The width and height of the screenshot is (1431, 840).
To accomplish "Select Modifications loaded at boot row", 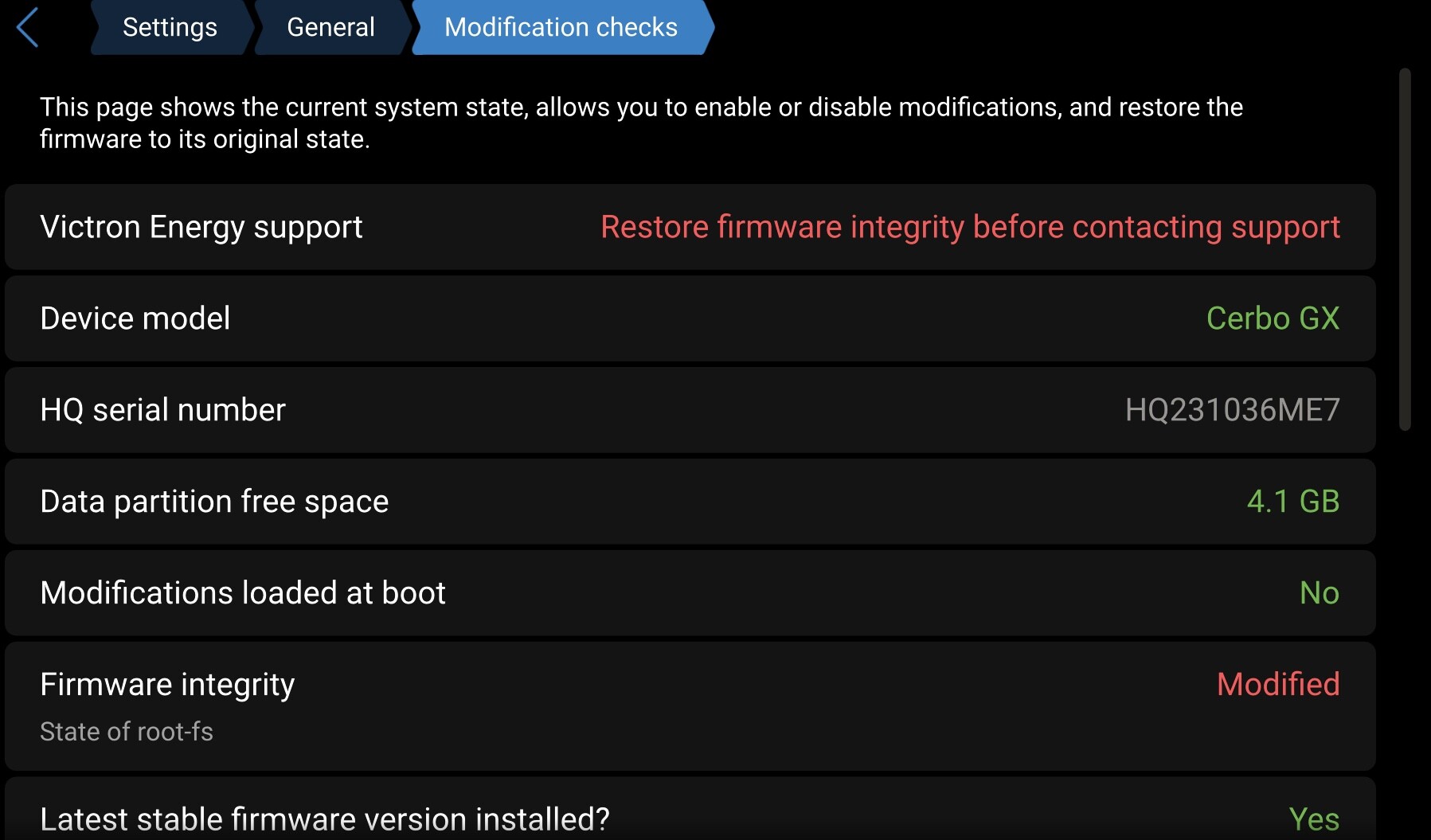I will tap(243, 593).
